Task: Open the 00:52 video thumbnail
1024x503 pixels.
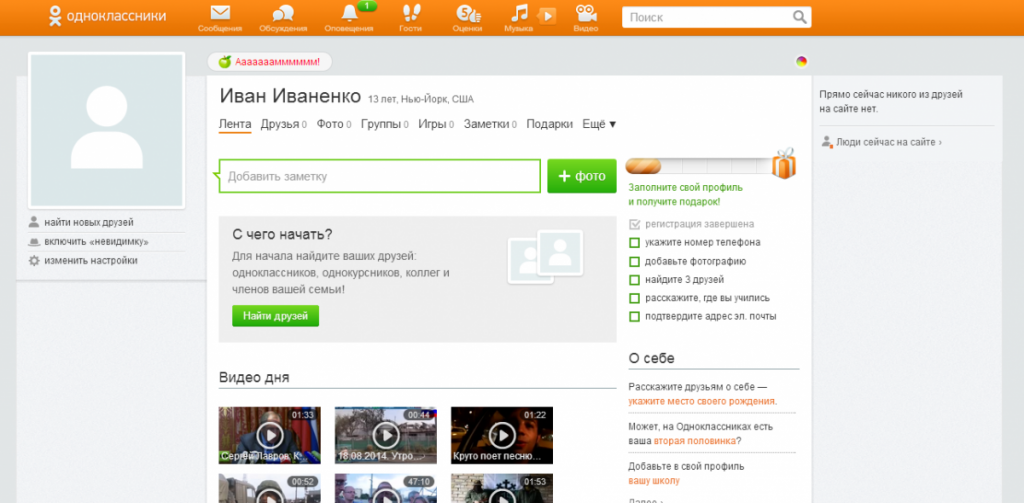Action: click(x=270, y=488)
